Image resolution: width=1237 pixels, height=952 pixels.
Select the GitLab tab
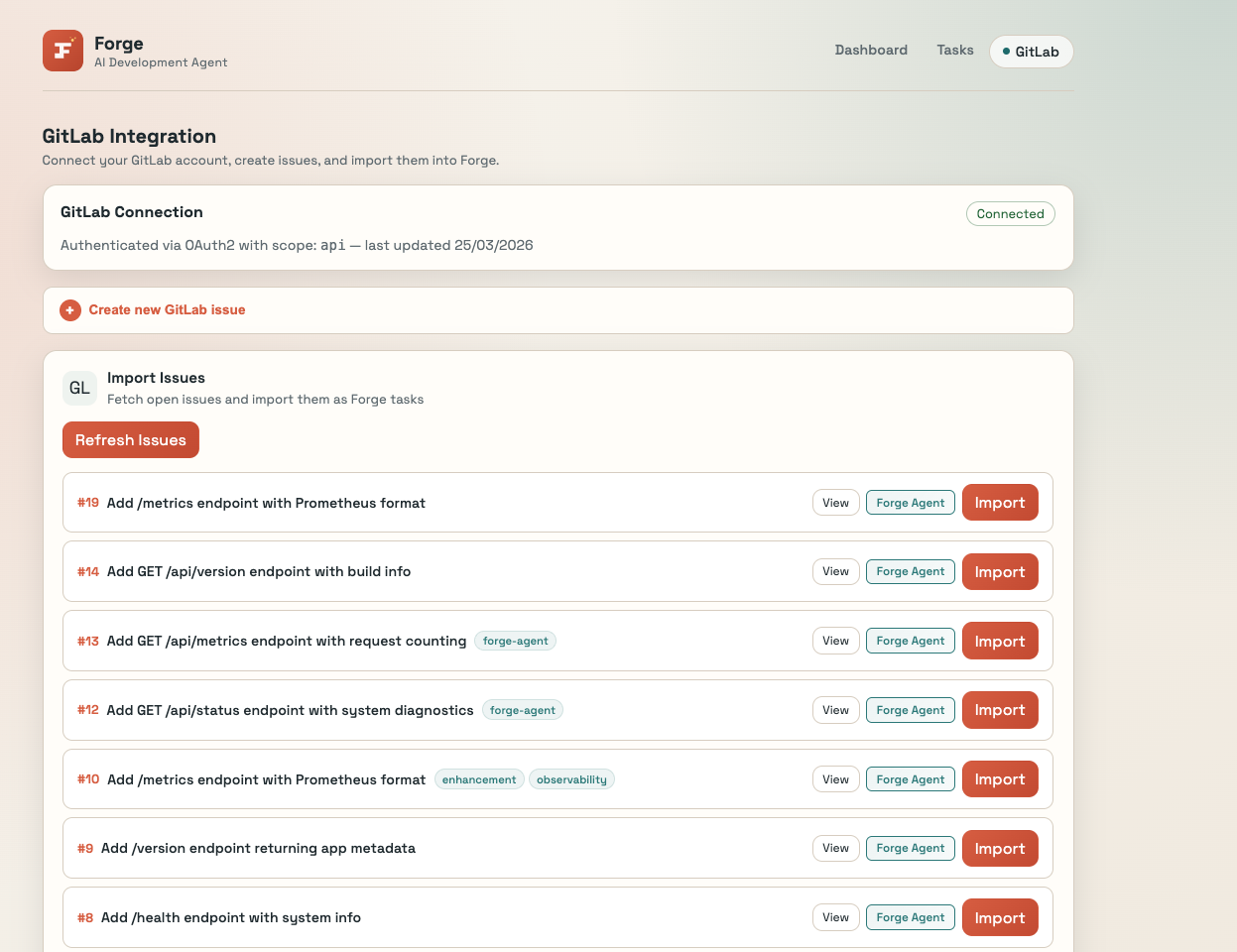tap(1032, 52)
